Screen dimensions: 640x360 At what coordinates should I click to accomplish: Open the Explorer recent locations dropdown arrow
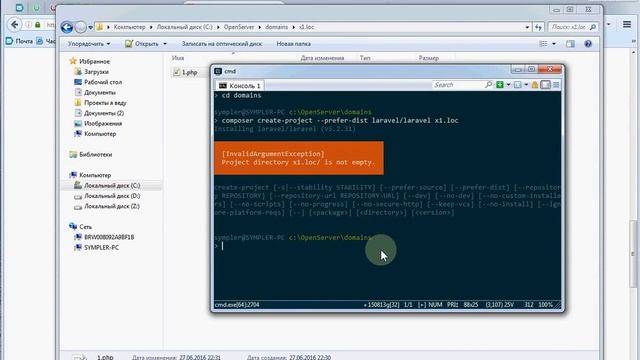point(91,27)
